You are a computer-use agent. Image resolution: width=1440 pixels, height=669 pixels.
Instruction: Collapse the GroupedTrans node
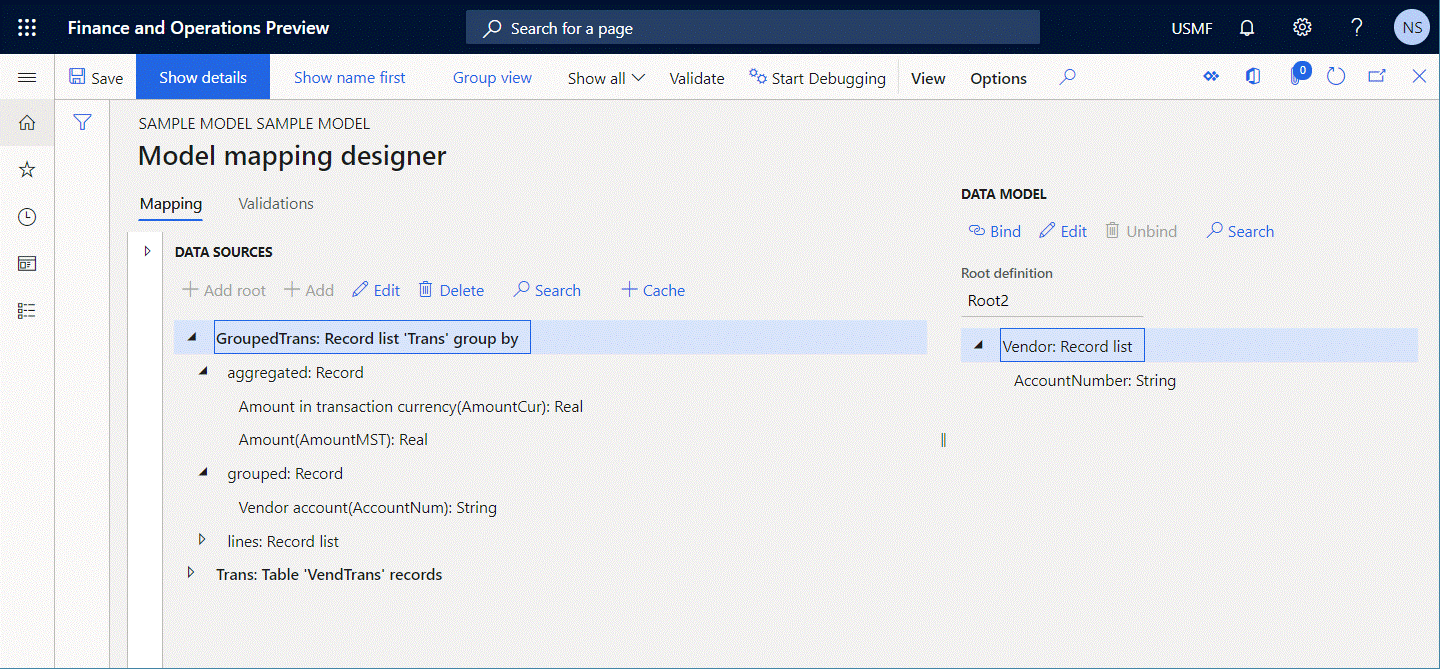click(192, 339)
